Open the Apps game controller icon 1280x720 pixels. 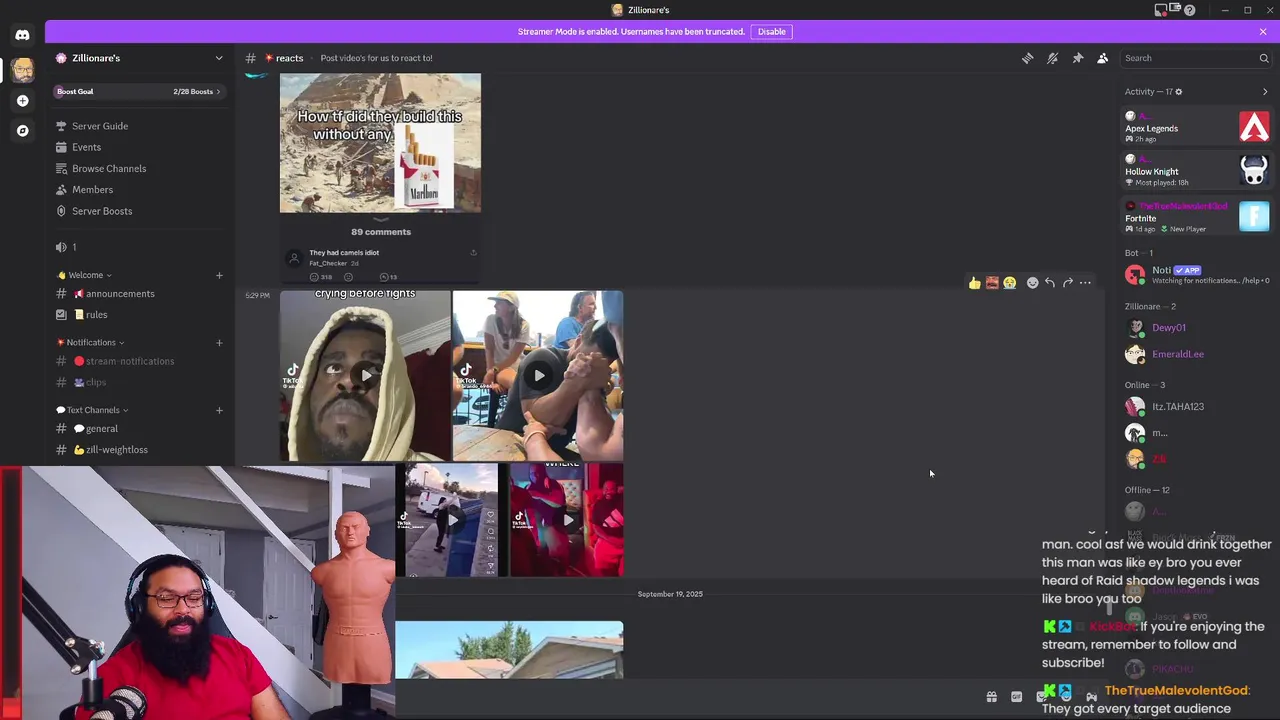pos(1091,697)
